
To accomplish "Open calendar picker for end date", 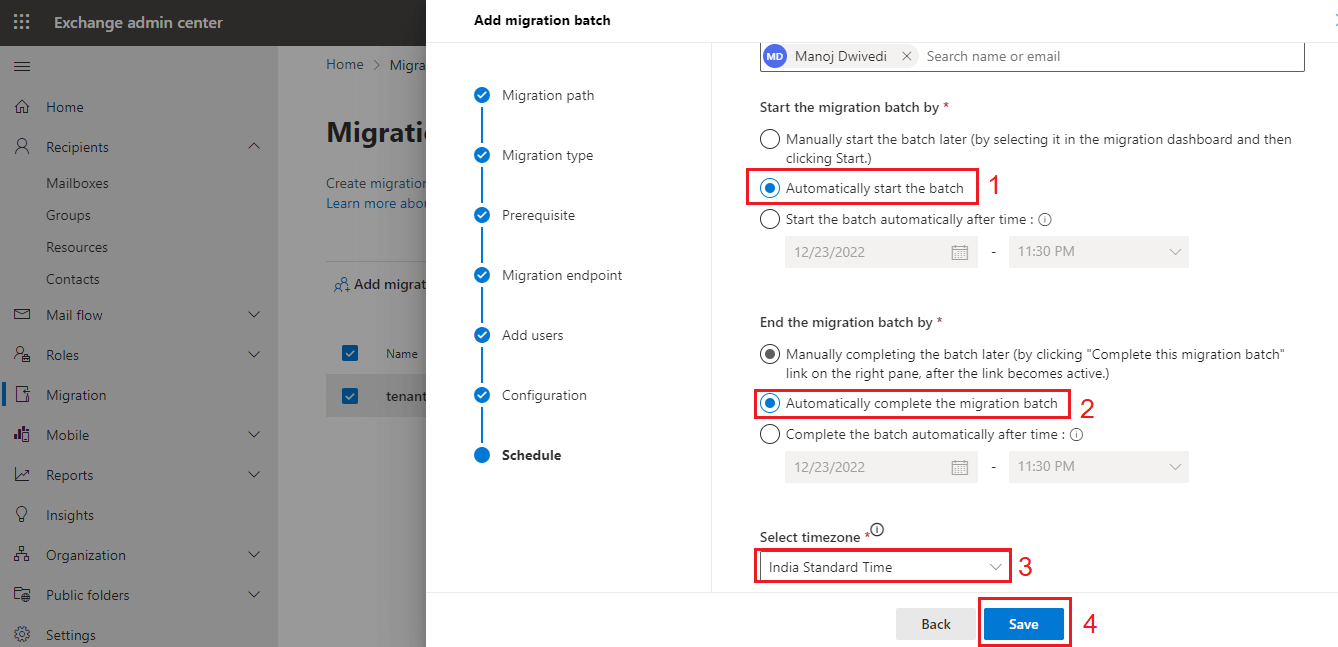I will [x=959, y=467].
